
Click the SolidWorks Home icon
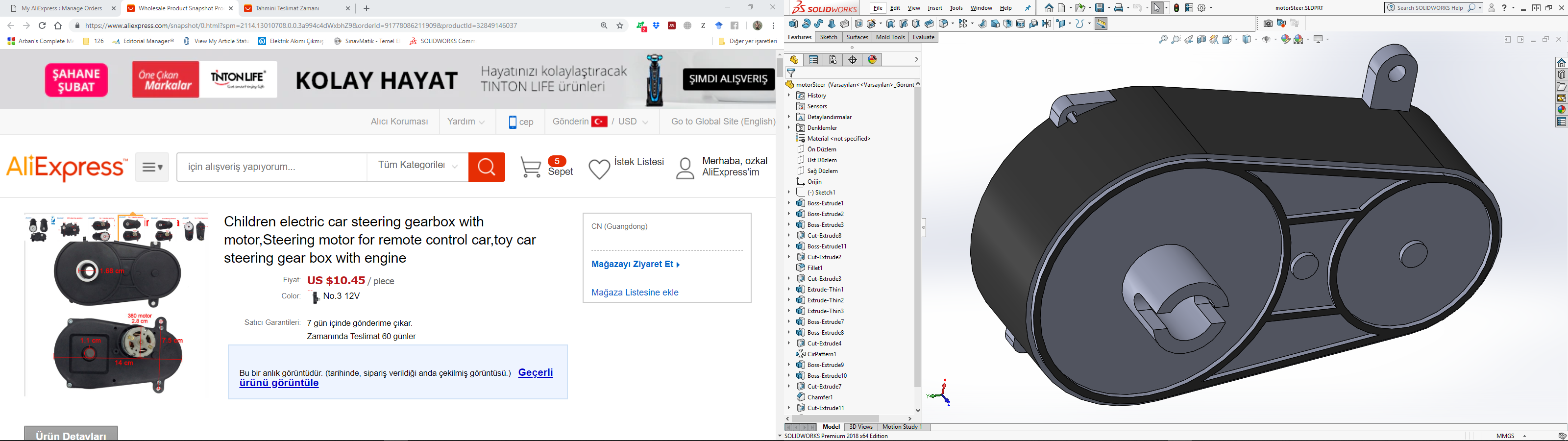click(1050, 8)
